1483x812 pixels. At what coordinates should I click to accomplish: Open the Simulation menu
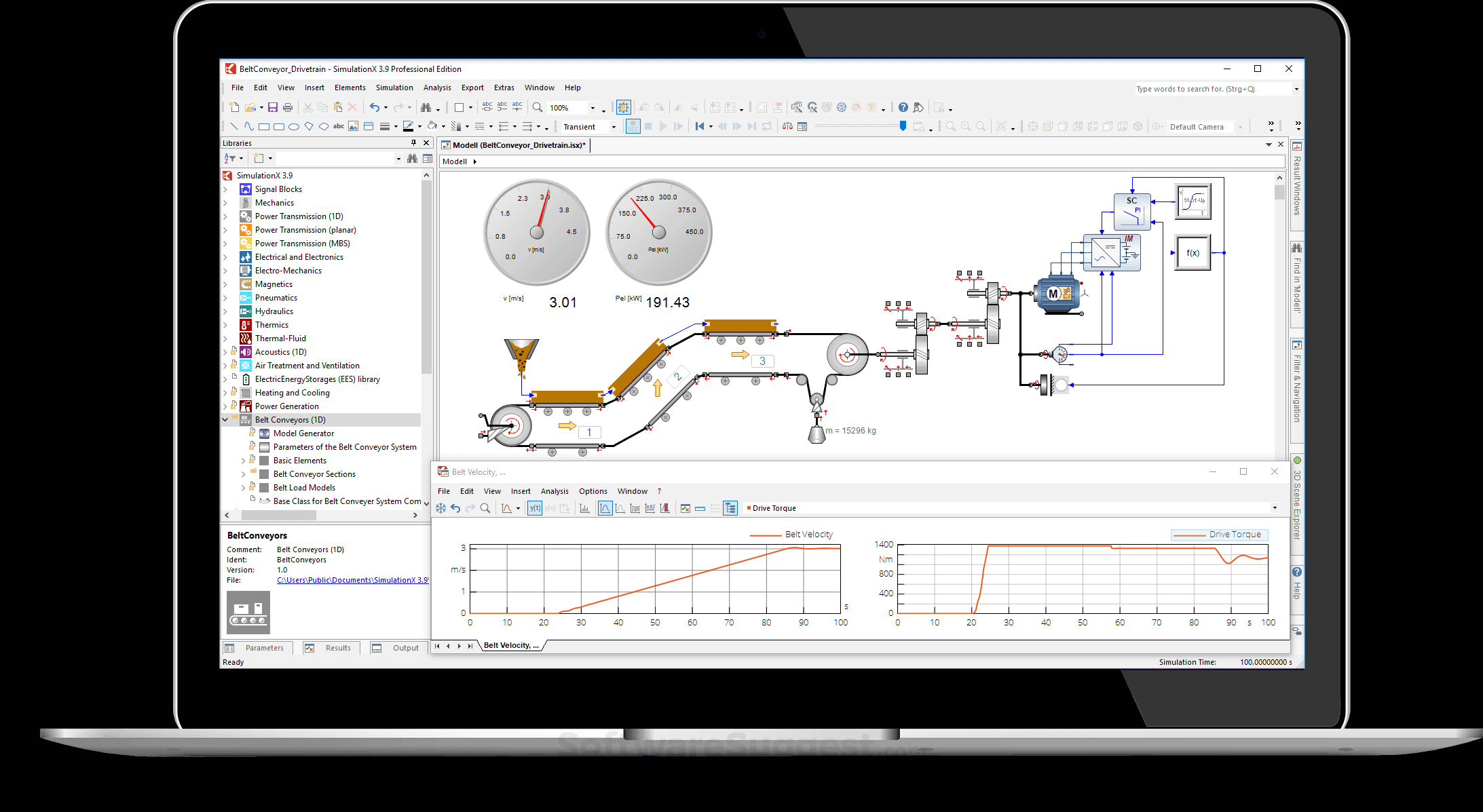pos(394,88)
